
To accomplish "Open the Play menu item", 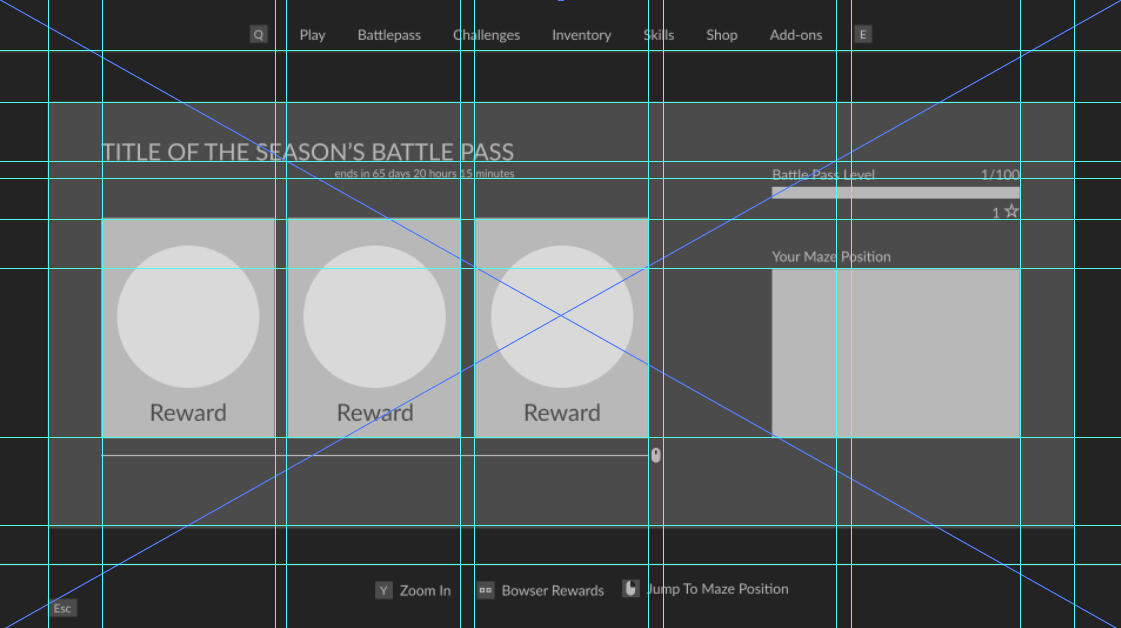I will (312, 34).
